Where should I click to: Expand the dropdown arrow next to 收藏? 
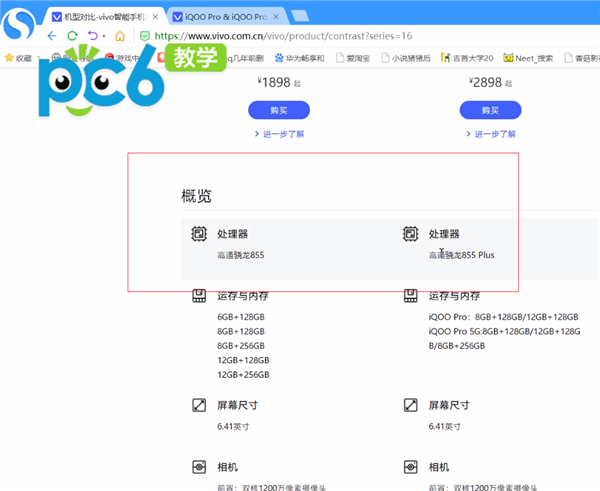38,58
